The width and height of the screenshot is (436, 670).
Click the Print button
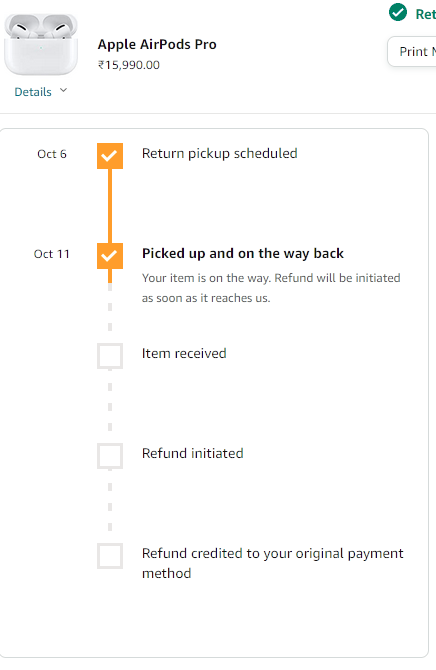click(412, 51)
